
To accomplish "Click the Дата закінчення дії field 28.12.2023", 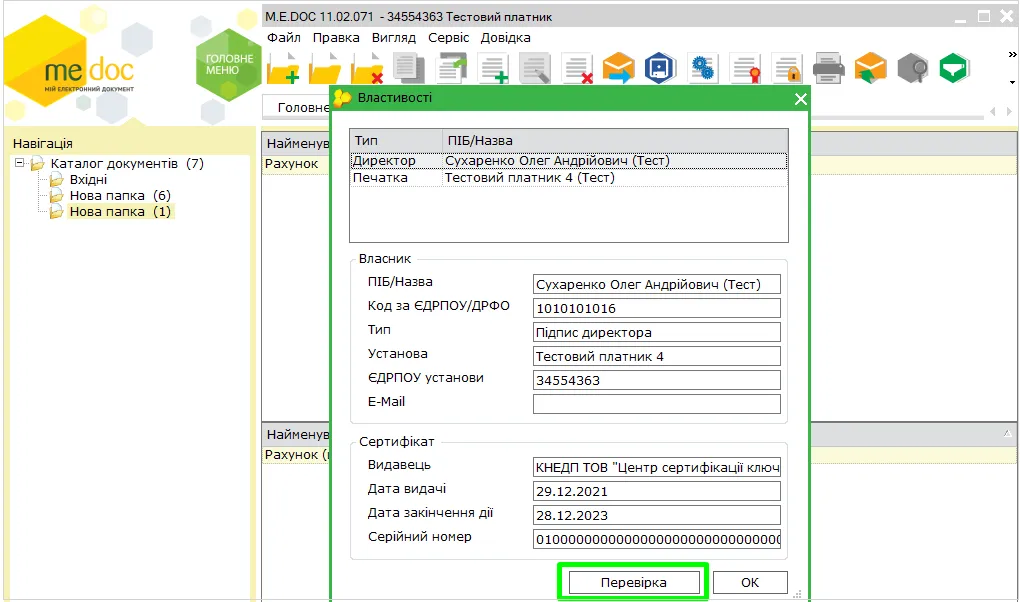I will coord(656,515).
